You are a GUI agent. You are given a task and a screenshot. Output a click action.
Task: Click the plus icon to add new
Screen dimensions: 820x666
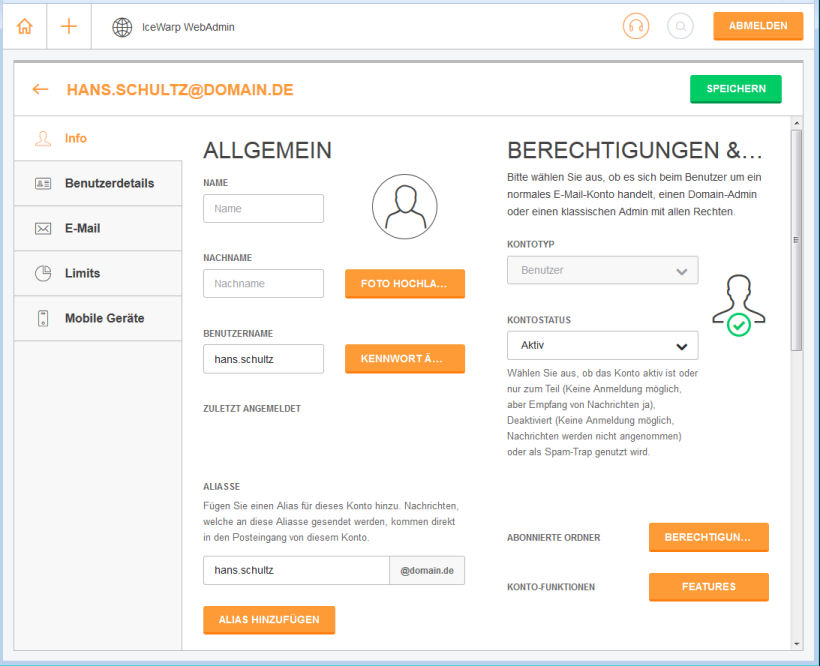pyautogui.click(x=69, y=27)
